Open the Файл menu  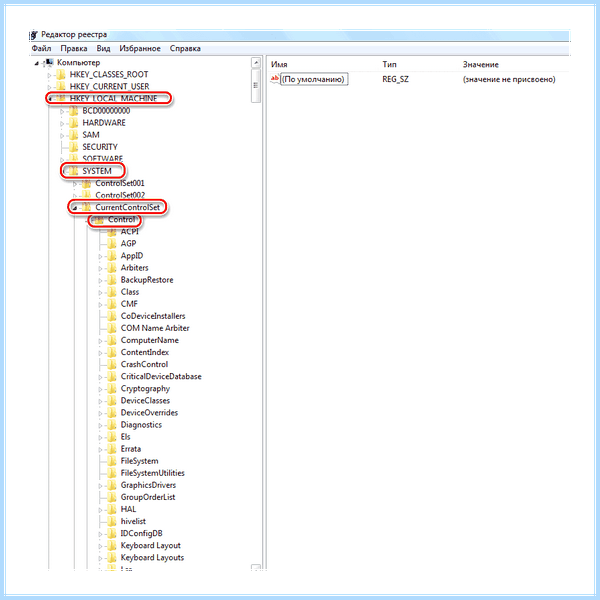point(41,49)
